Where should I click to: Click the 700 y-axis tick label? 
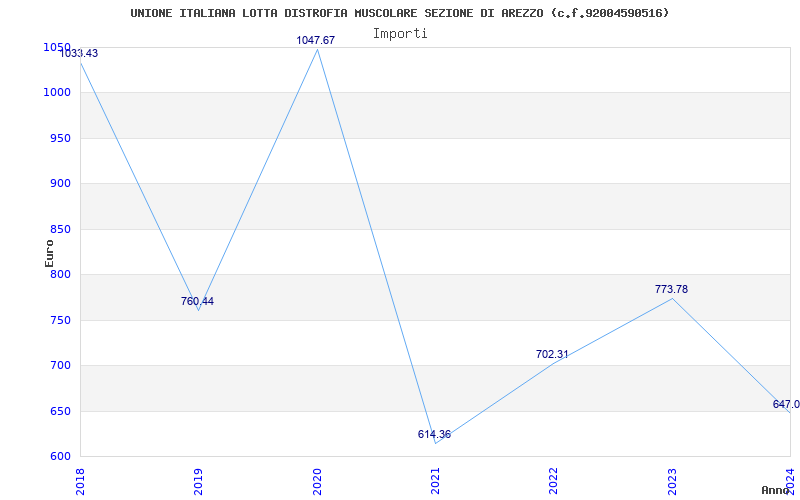(x=62, y=366)
